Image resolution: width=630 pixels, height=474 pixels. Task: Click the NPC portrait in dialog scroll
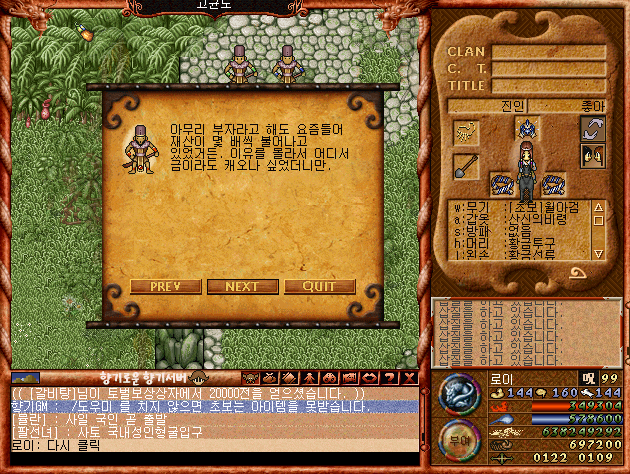point(140,150)
